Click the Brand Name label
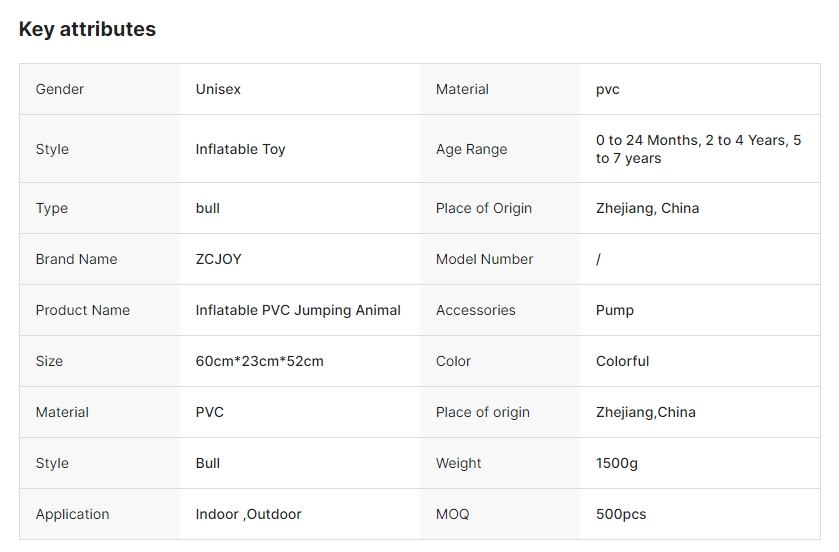 pos(76,259)
